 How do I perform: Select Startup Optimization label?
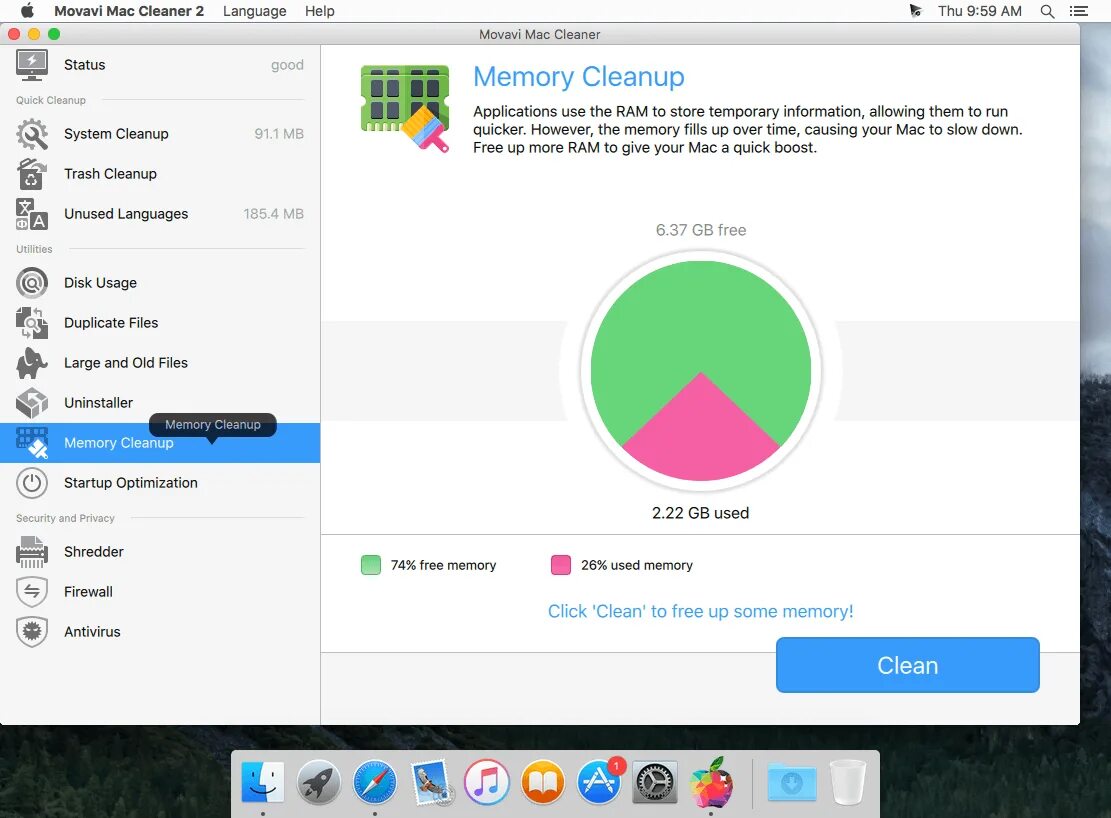[131, 483]
